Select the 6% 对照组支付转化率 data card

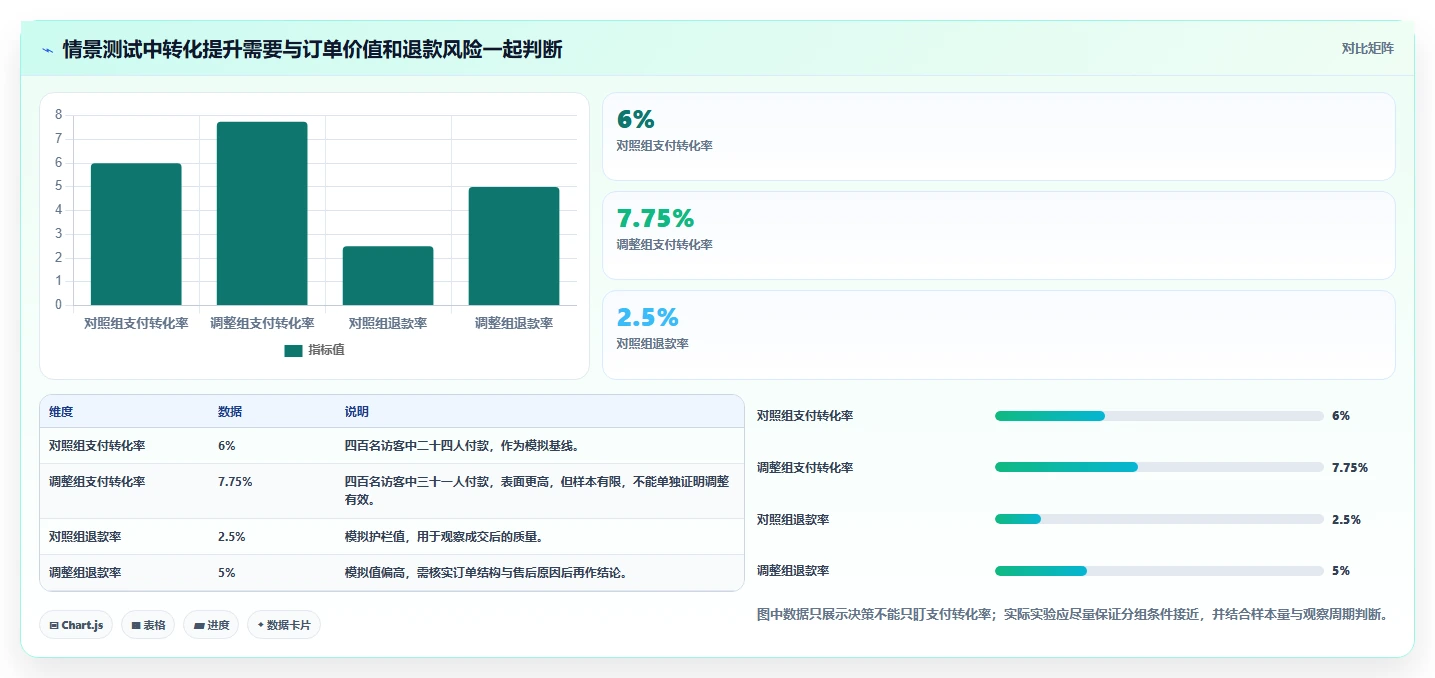[998, 136]
